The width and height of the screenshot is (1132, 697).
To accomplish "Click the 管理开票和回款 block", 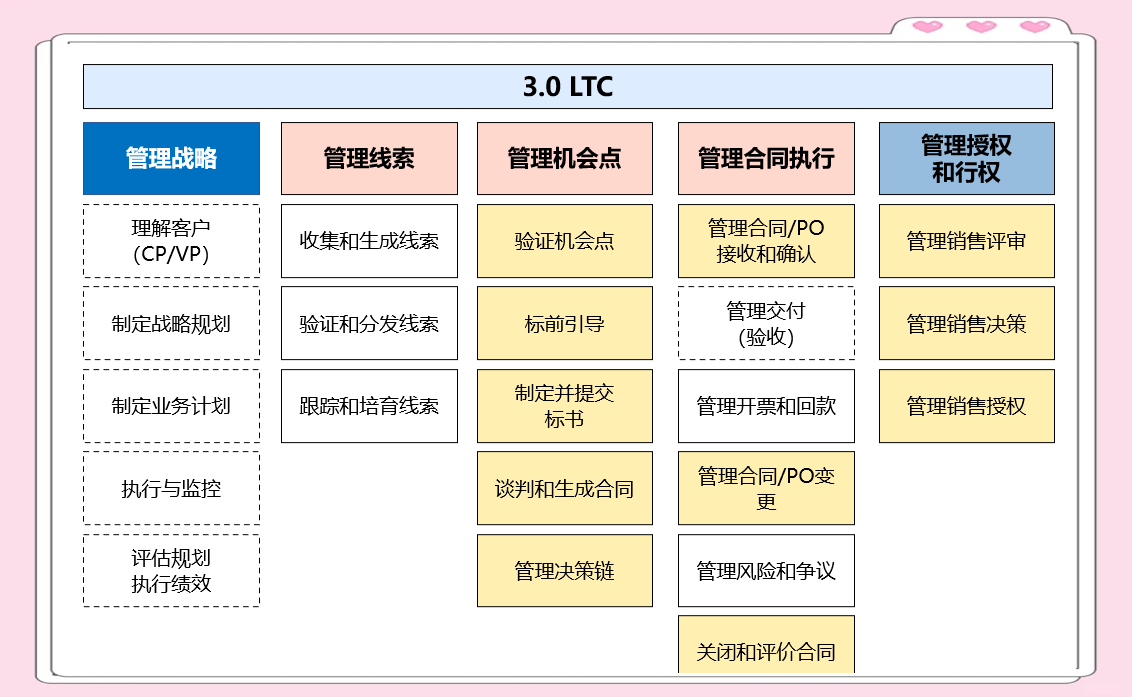I will pyautogui.click(x=766, y=405).
